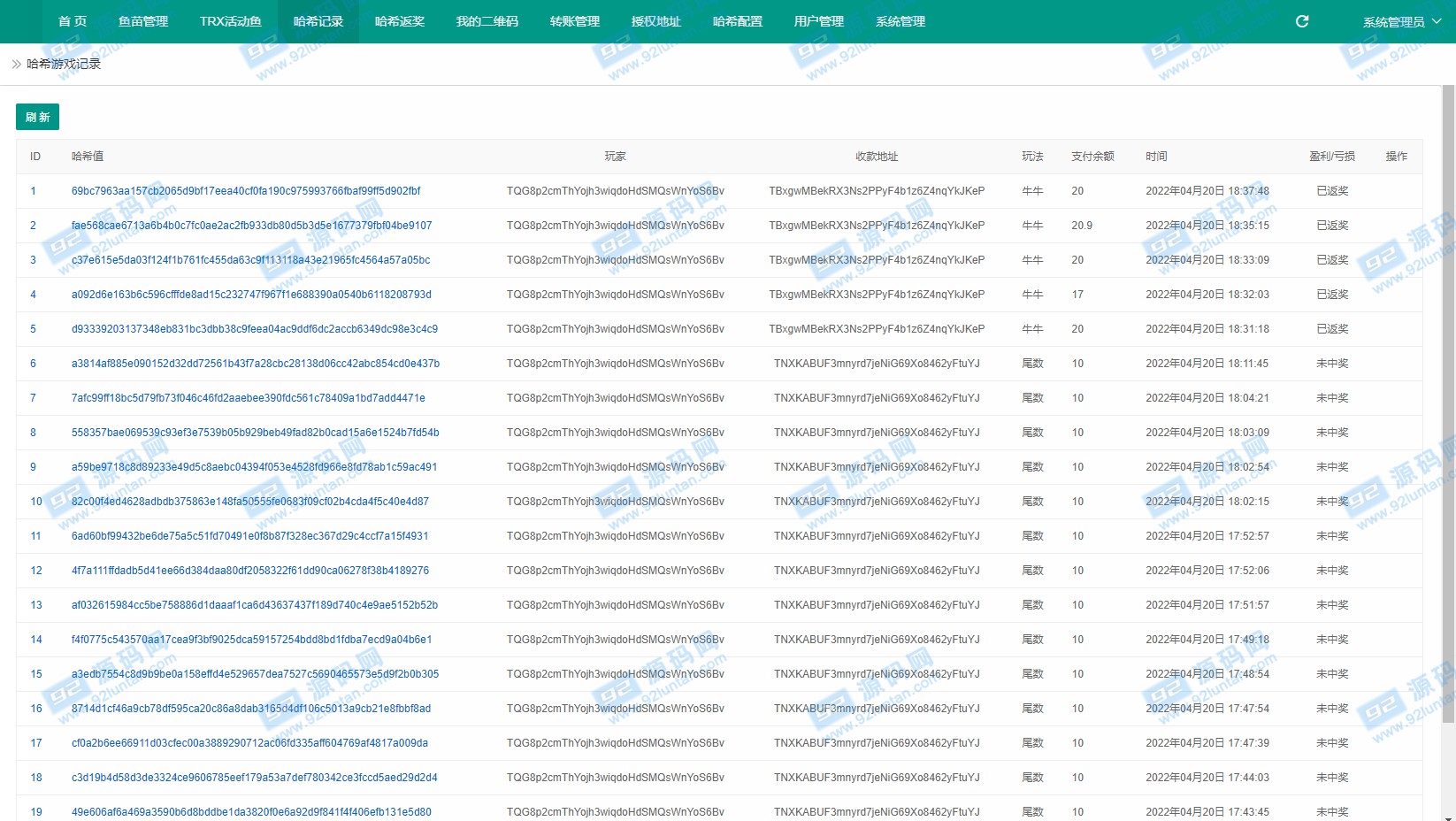Open hash link starting d93339203137348e

pos(255,329)
